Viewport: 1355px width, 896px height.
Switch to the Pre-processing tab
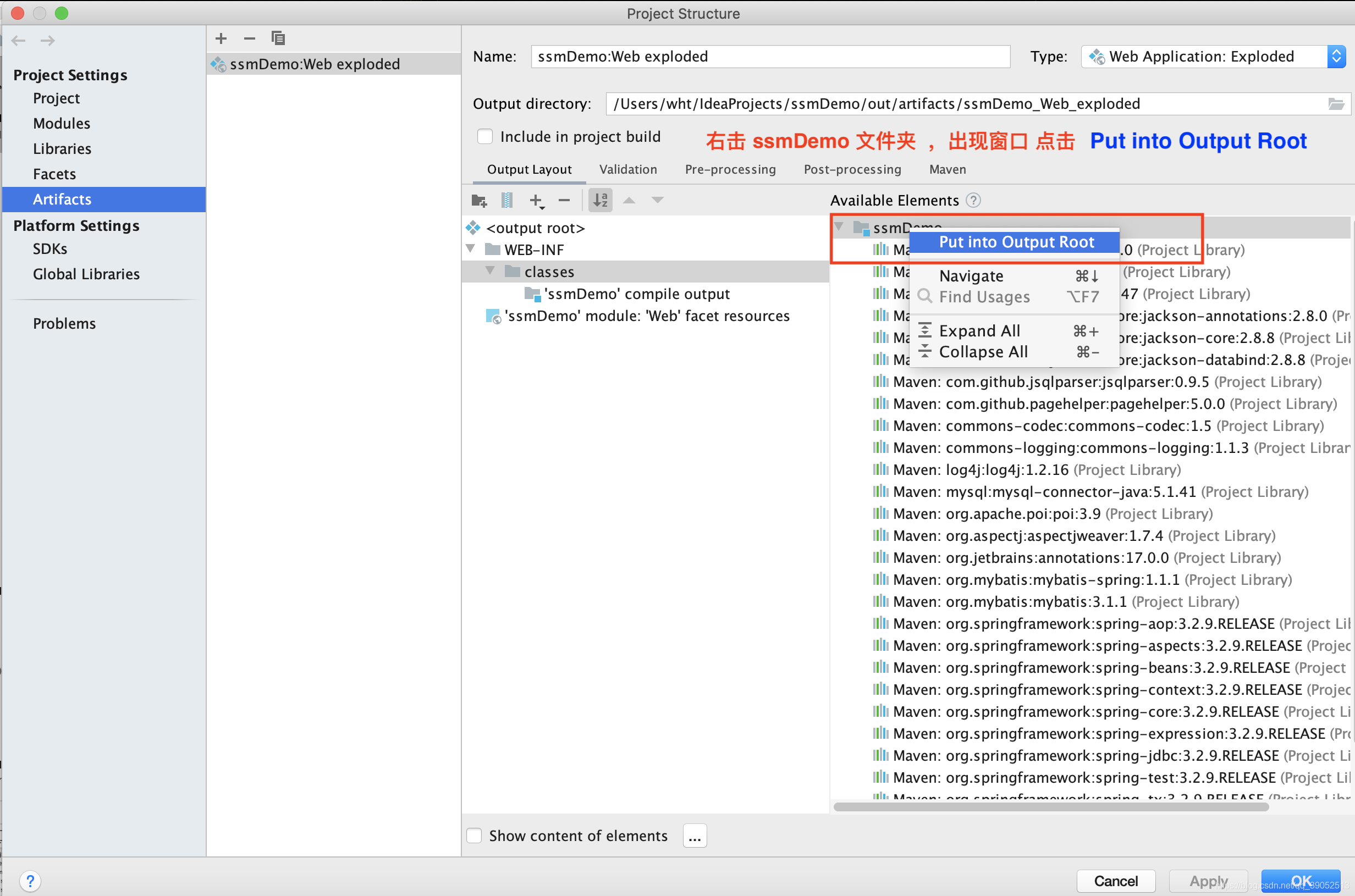coord(730,170)
